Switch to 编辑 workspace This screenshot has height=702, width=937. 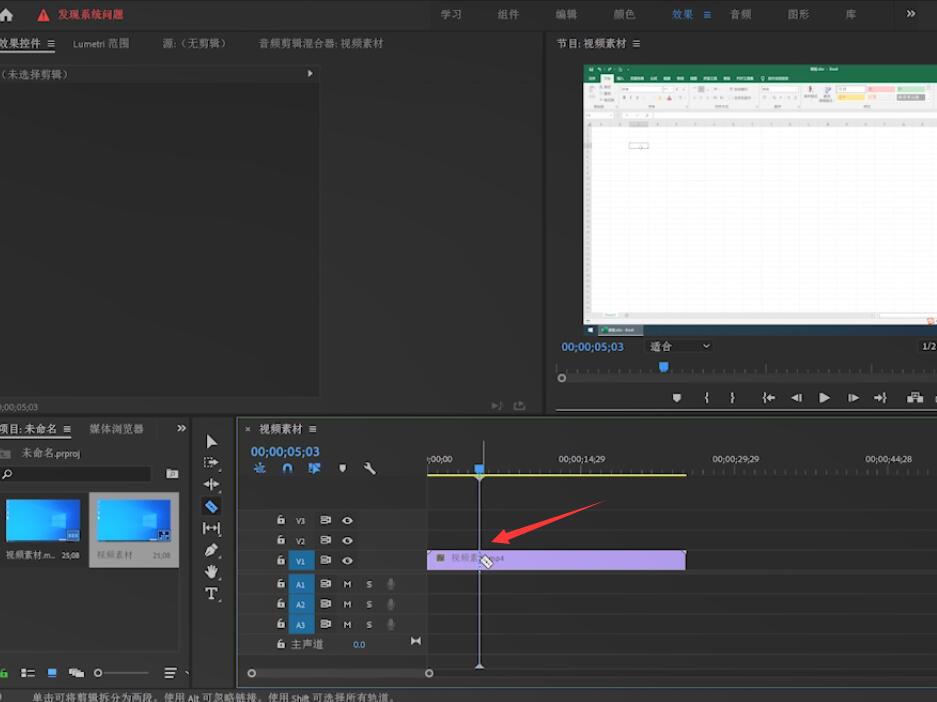pos(566,14)
